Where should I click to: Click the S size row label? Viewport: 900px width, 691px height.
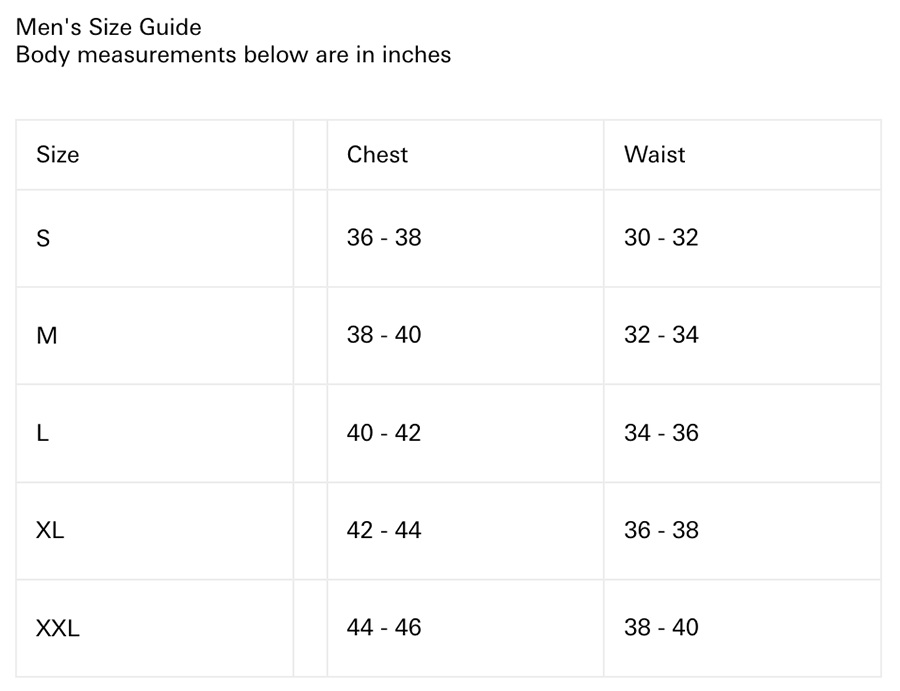tap(43, 238)
